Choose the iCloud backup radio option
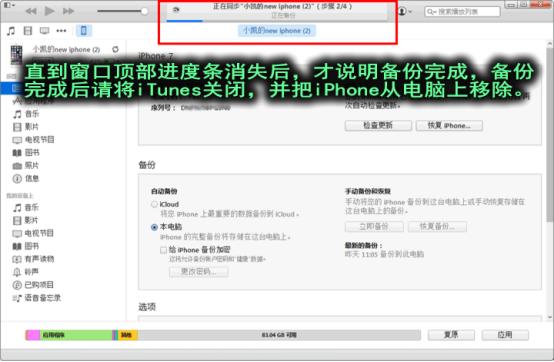This screenshot has height=362, width=554. click(x=154, y=204)
